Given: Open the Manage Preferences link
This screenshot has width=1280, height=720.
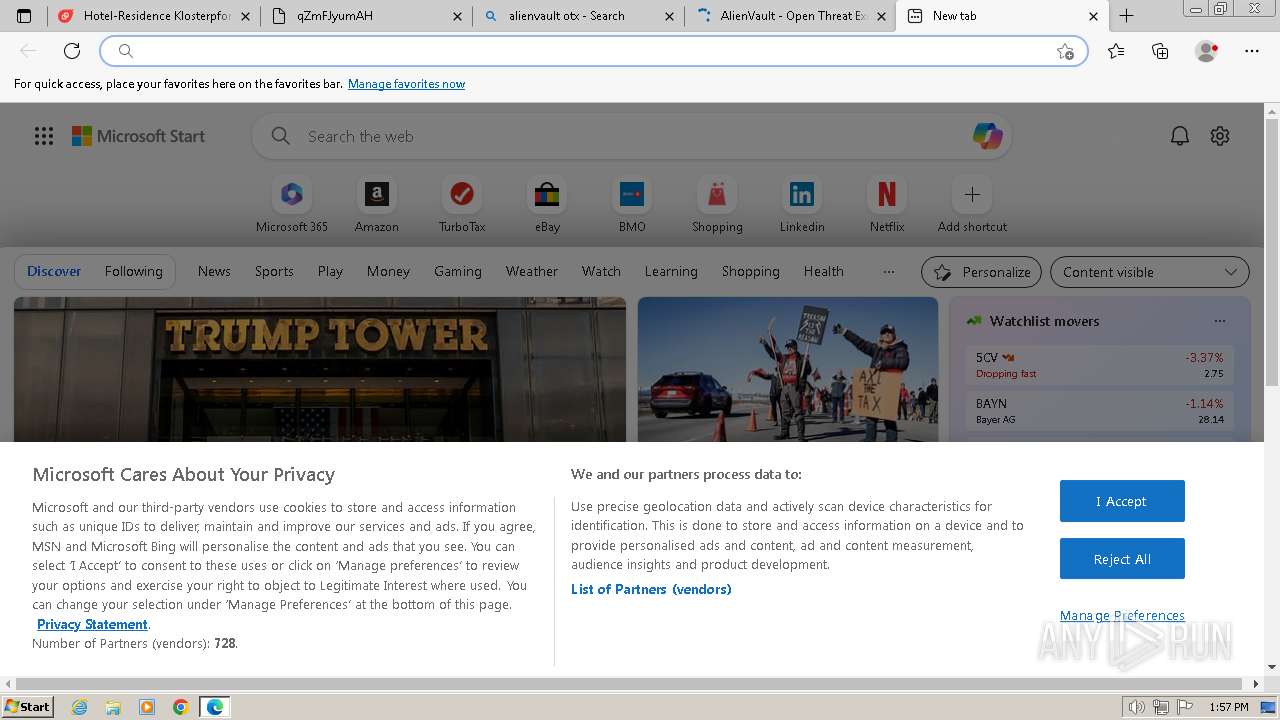Looking at the screenshot, I should (x=1122, y=615).
